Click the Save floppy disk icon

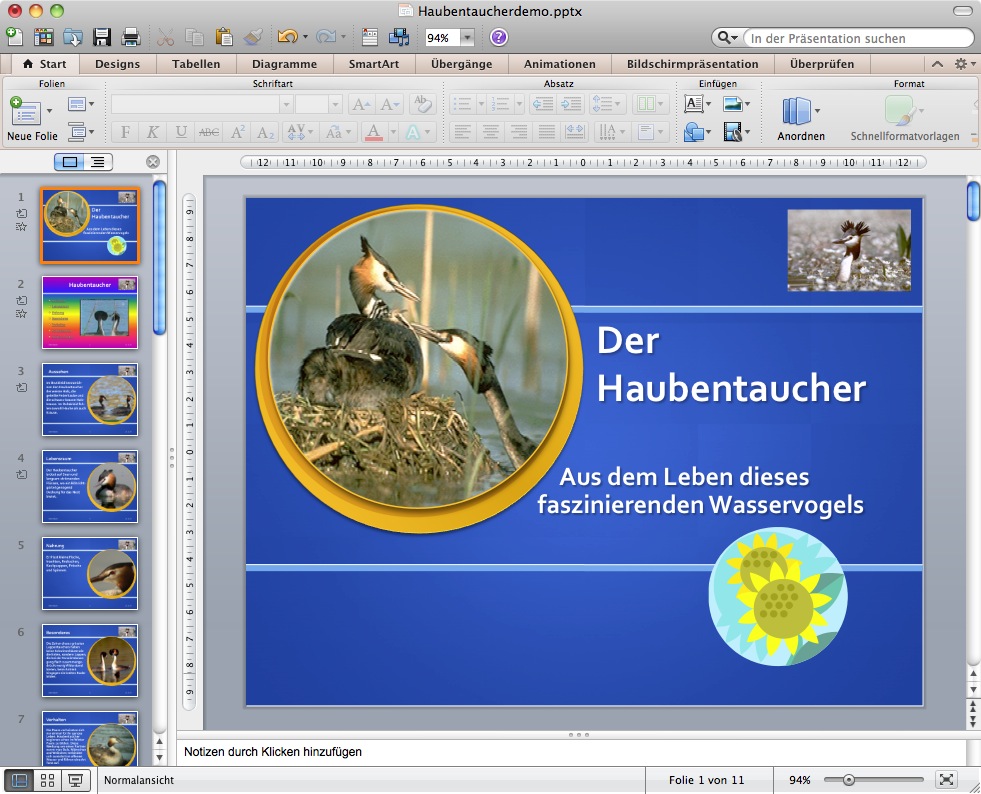coord(102,38)
